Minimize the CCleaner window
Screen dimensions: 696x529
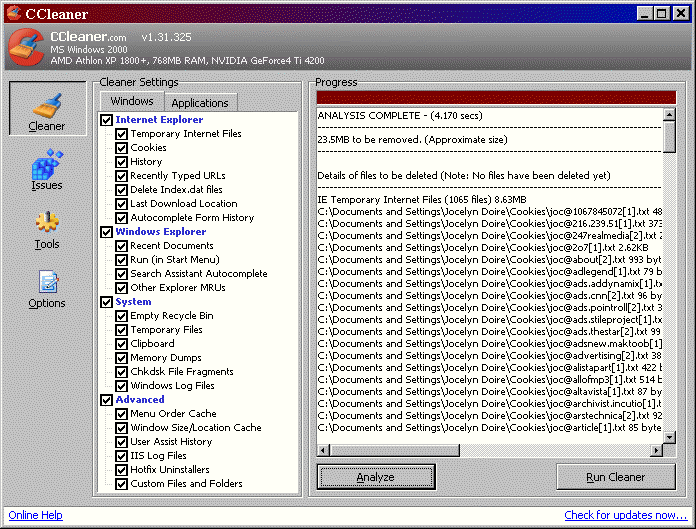pyautogui.click(x=645, y=13)
